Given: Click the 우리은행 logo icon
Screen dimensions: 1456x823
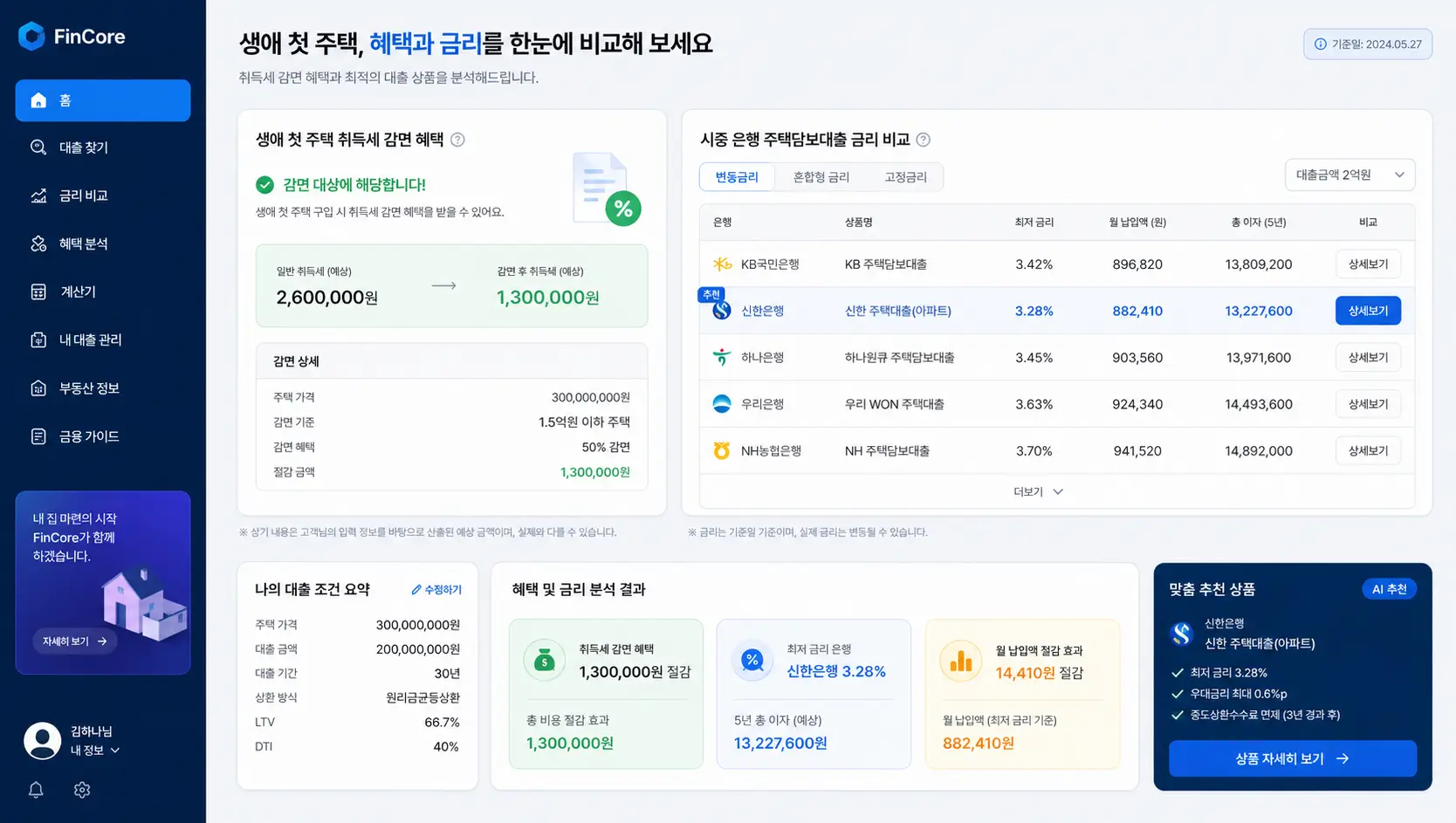Looking at the screenshot, I should (722, 404).
